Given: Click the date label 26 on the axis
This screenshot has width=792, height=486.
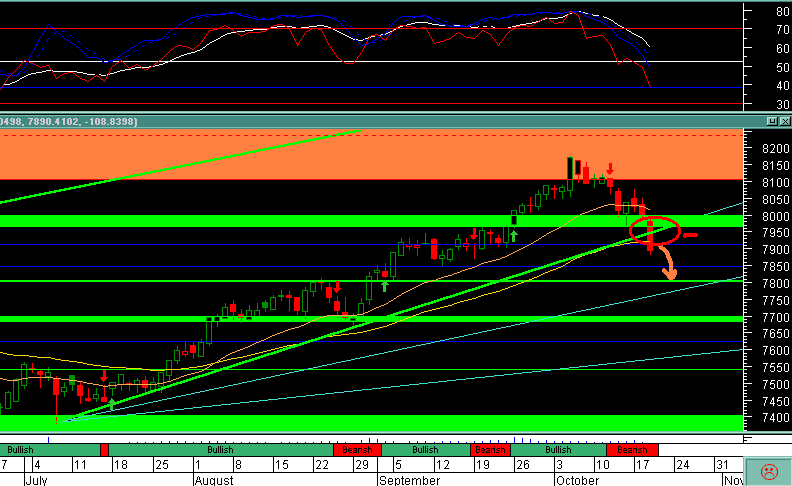Looking at the screenshot, I should coord(523,464).
